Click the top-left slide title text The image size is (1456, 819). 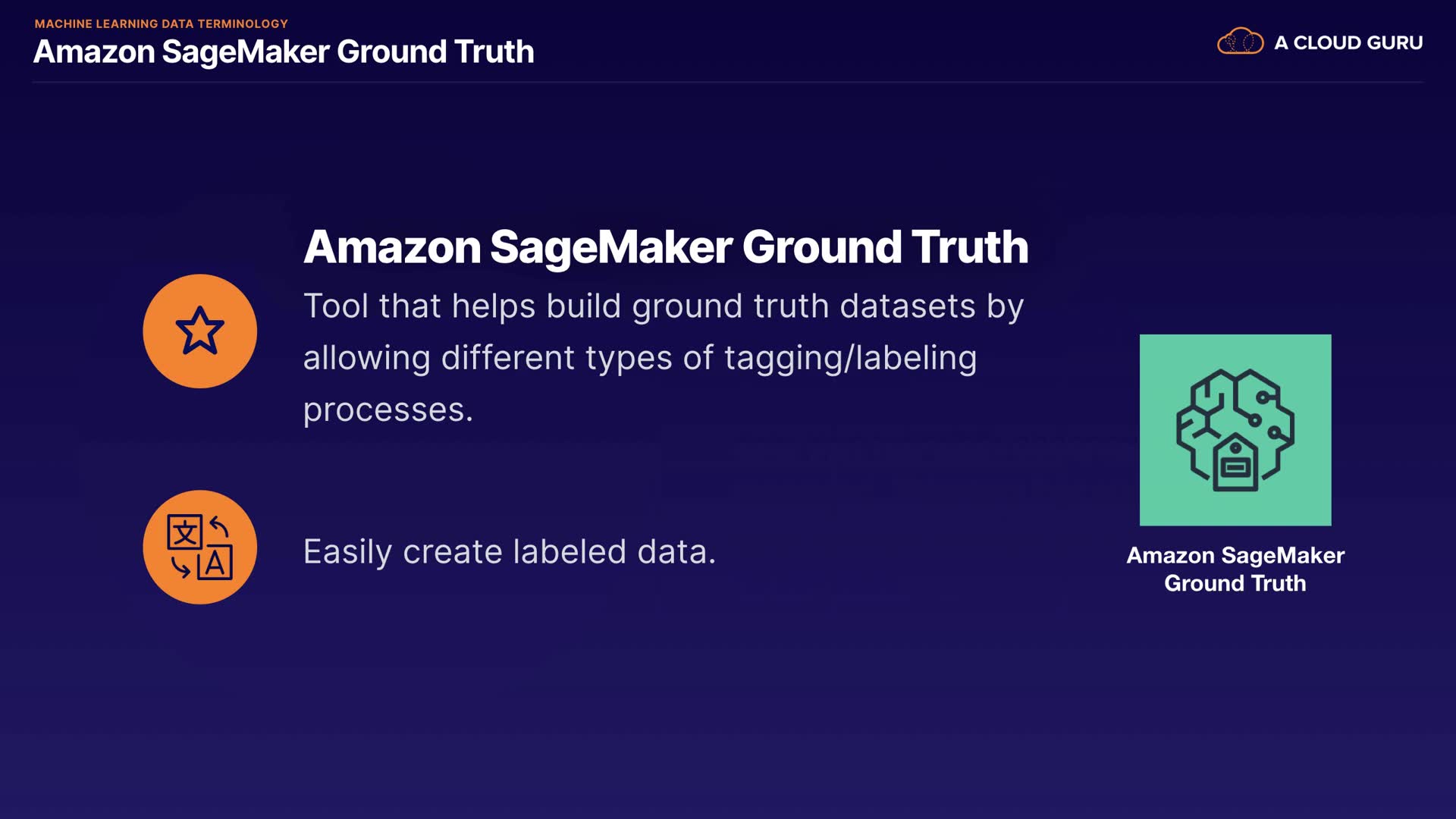[x=284, y=52]
